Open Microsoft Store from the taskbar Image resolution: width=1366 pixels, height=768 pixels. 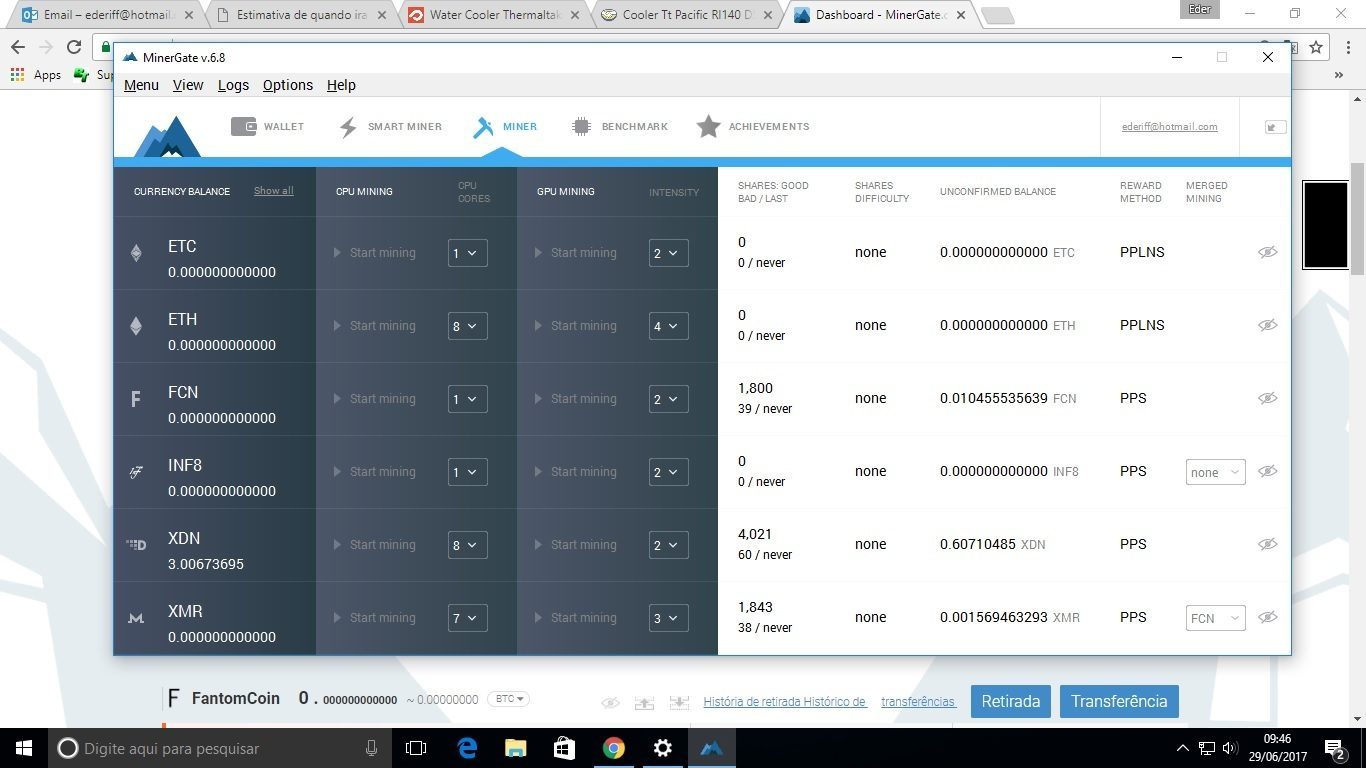coord(564,748)
